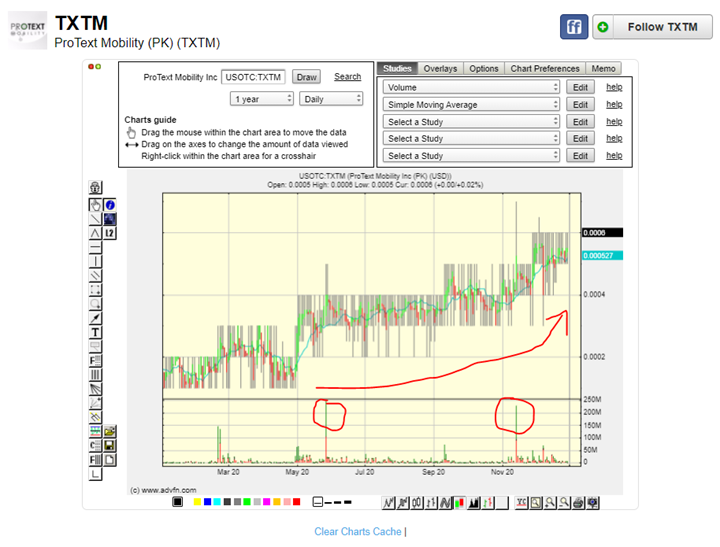
Task: Open the fourth study dropdown
Action: click(471, 138)
